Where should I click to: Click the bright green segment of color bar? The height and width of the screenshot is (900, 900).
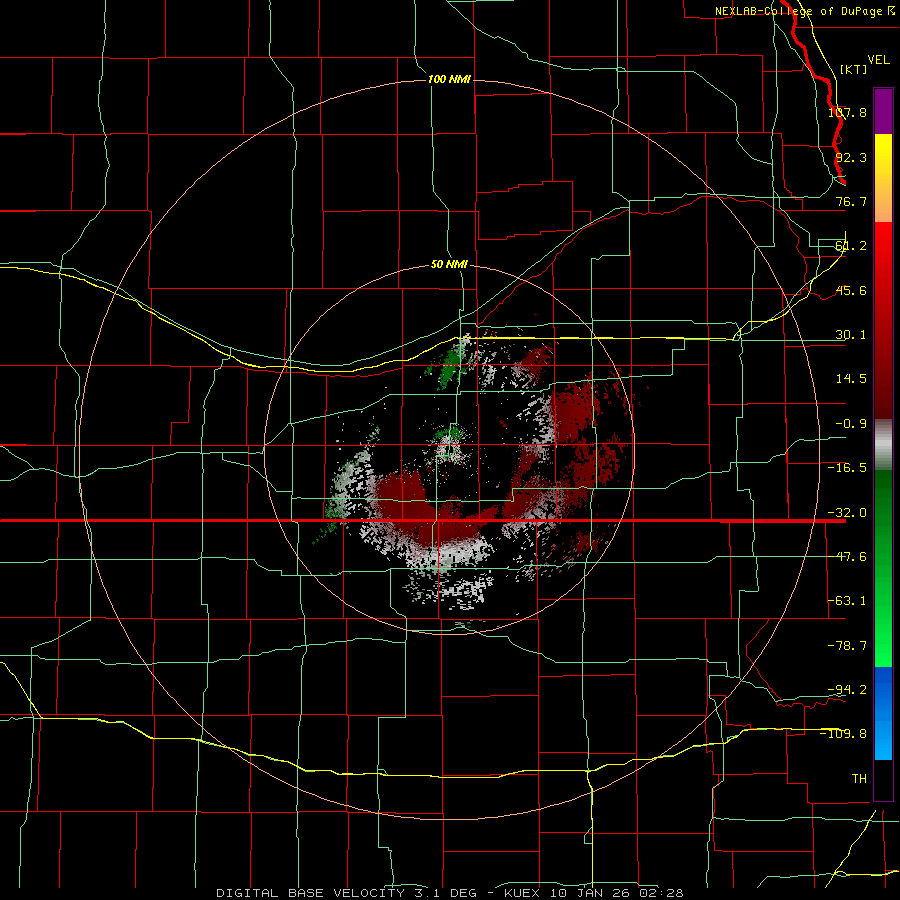(883, 568)
